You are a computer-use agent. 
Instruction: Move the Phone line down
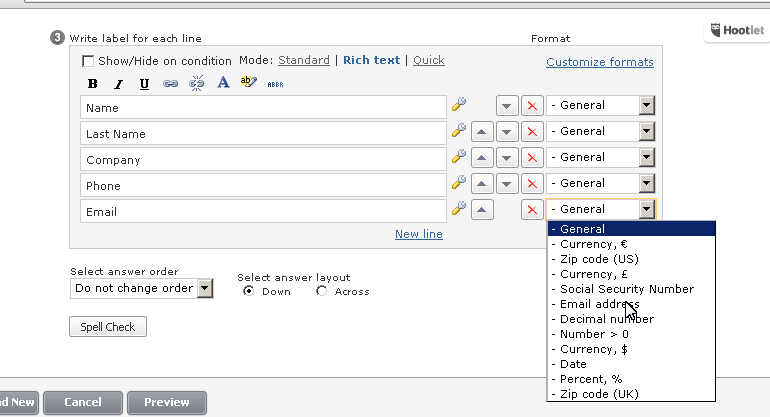point(507,184)
